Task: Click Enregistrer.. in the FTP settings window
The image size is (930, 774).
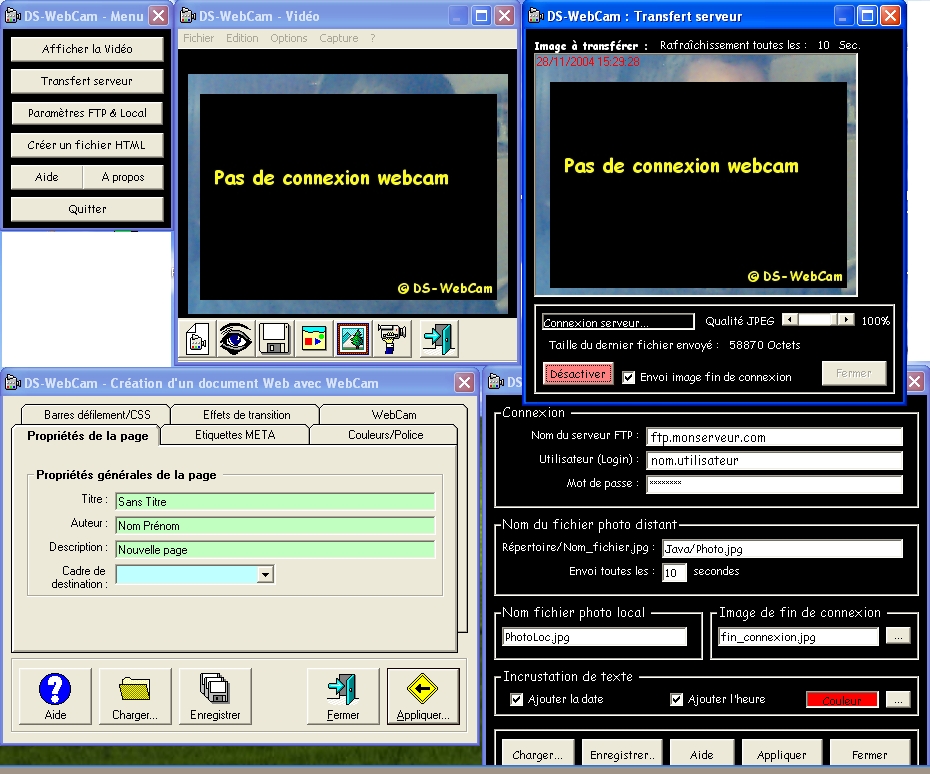Action: (x=622, y=754)
